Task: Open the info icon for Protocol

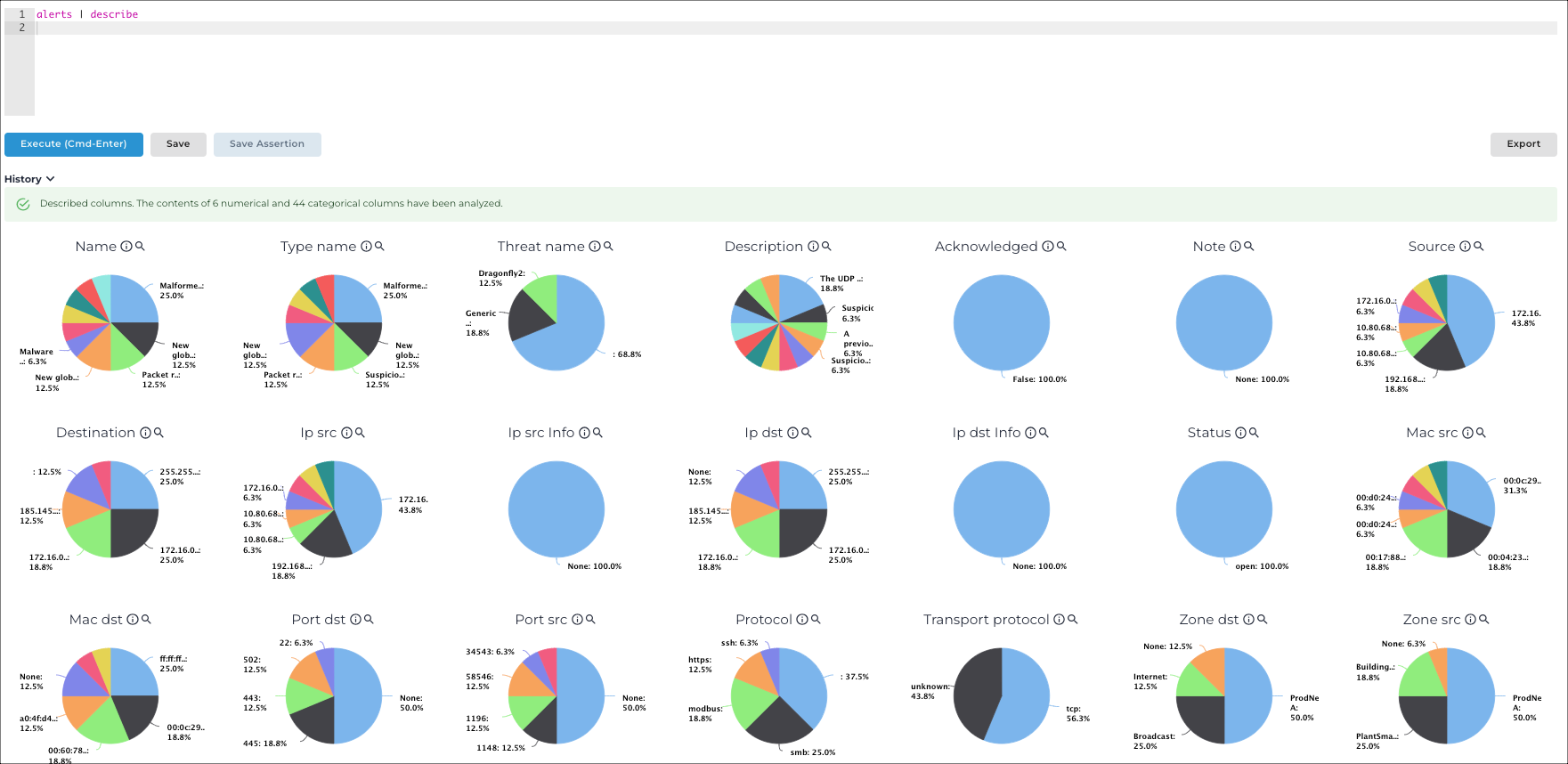Action: [x=801, y=620]
